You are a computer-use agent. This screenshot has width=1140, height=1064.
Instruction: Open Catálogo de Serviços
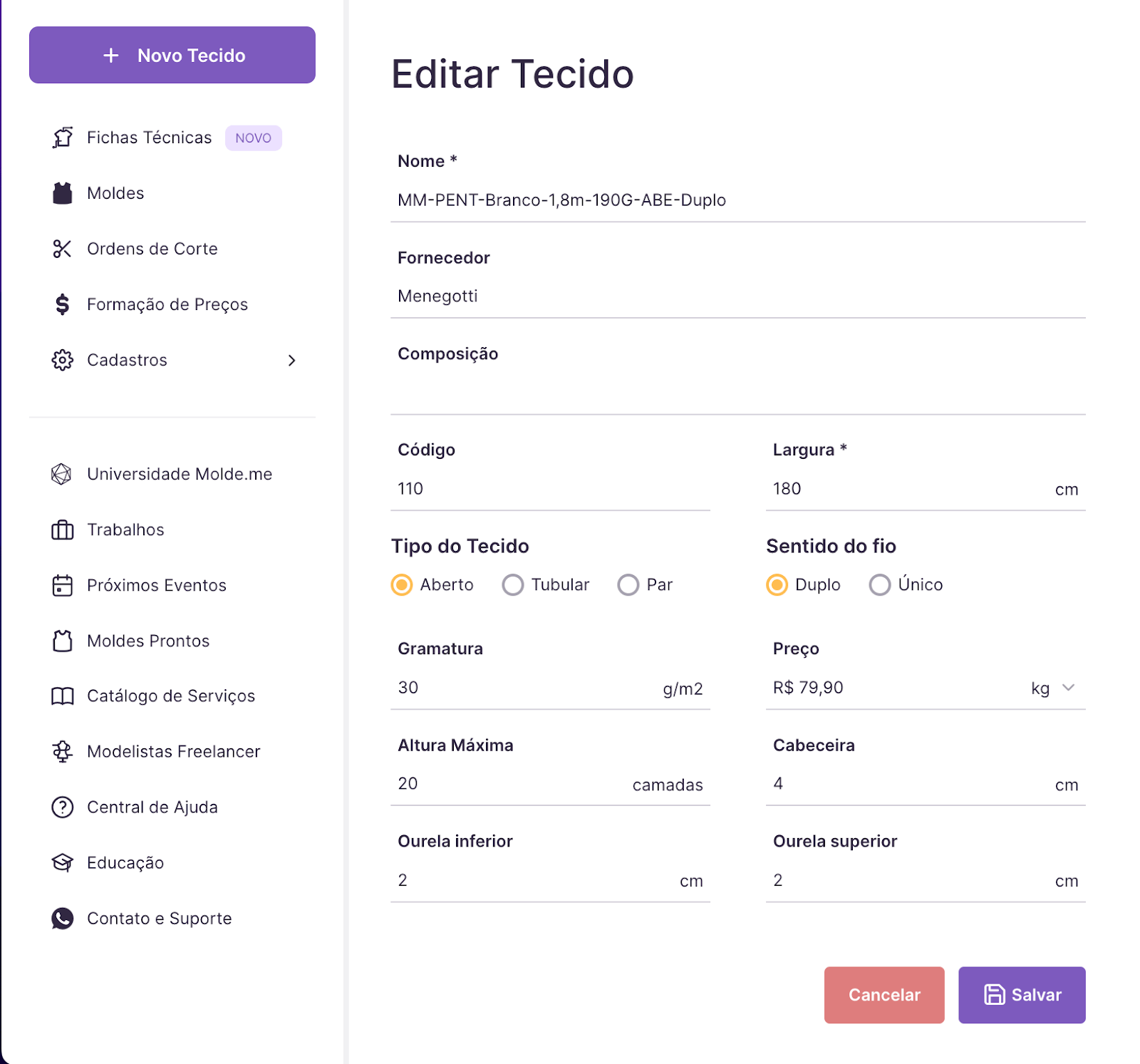(x=172, y=696)
